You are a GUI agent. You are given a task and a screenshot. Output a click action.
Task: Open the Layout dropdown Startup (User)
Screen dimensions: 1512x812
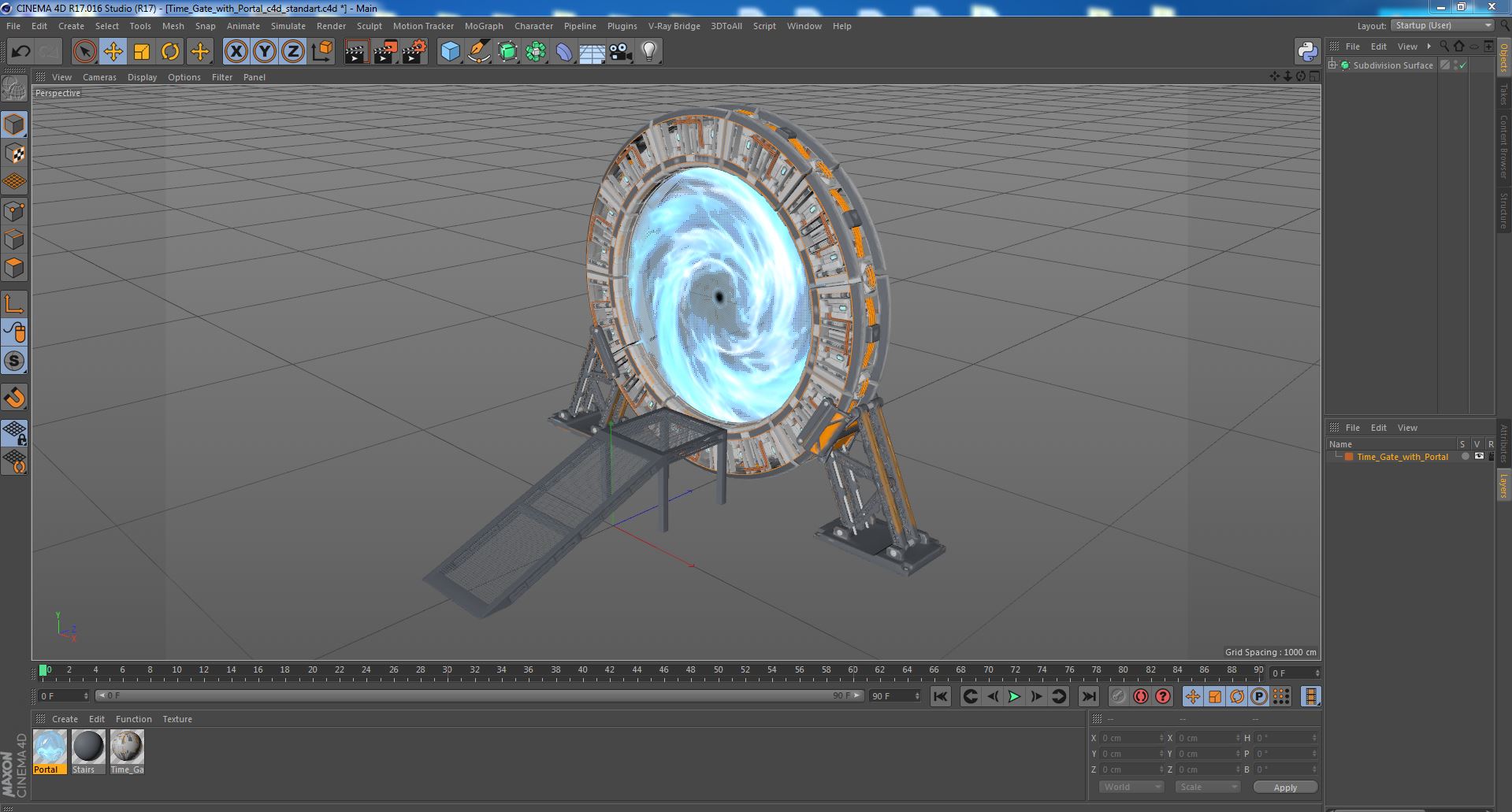pyautogui.click(x=1443, y=25)
